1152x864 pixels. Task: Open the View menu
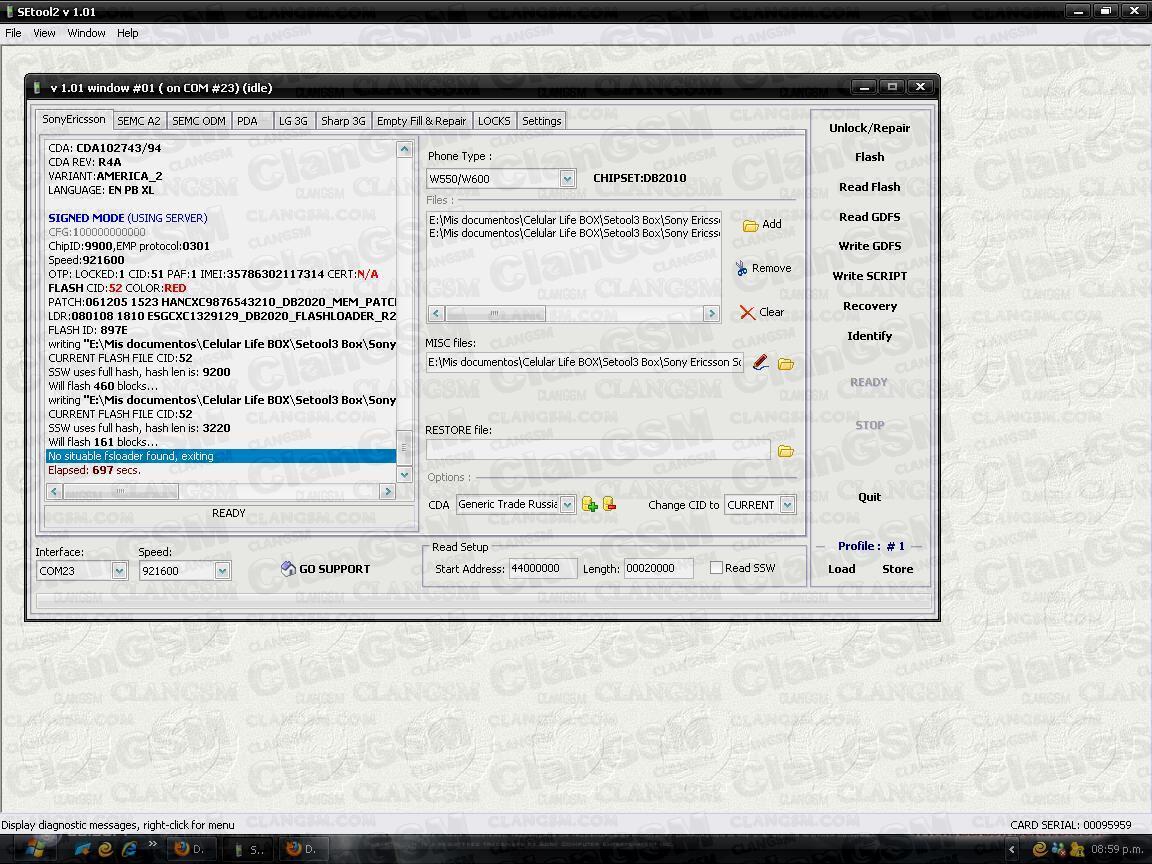pyautogui.click(x=44, y=33)
